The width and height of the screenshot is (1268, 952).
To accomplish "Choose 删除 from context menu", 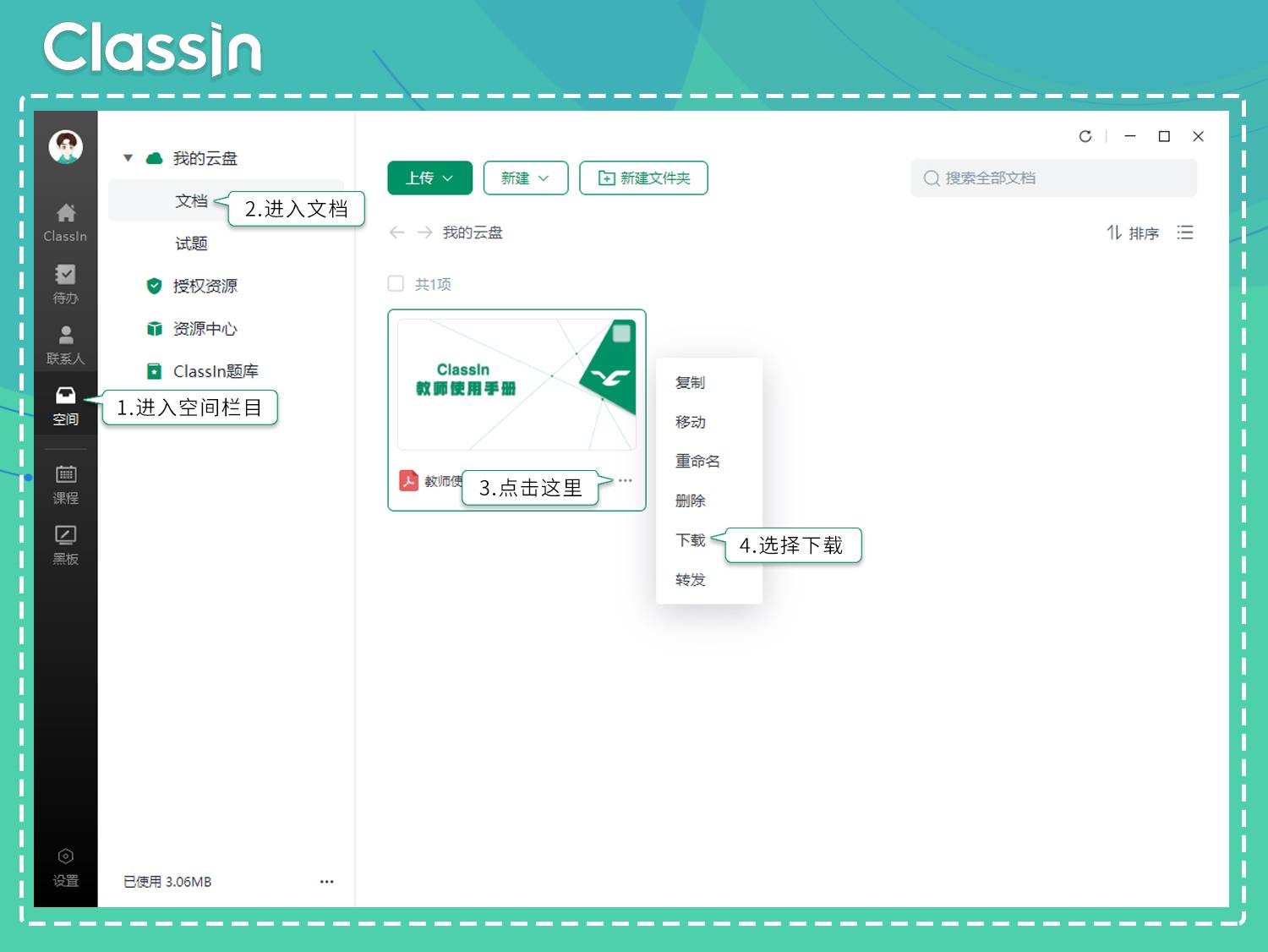I will (x=690, y=501).
